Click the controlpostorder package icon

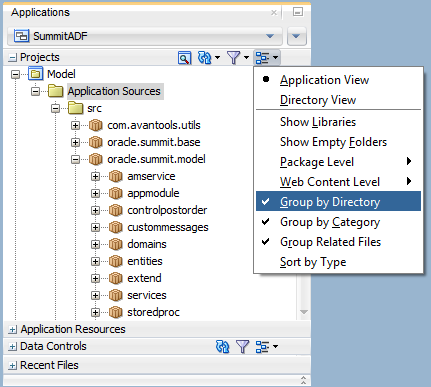(116, 210)
